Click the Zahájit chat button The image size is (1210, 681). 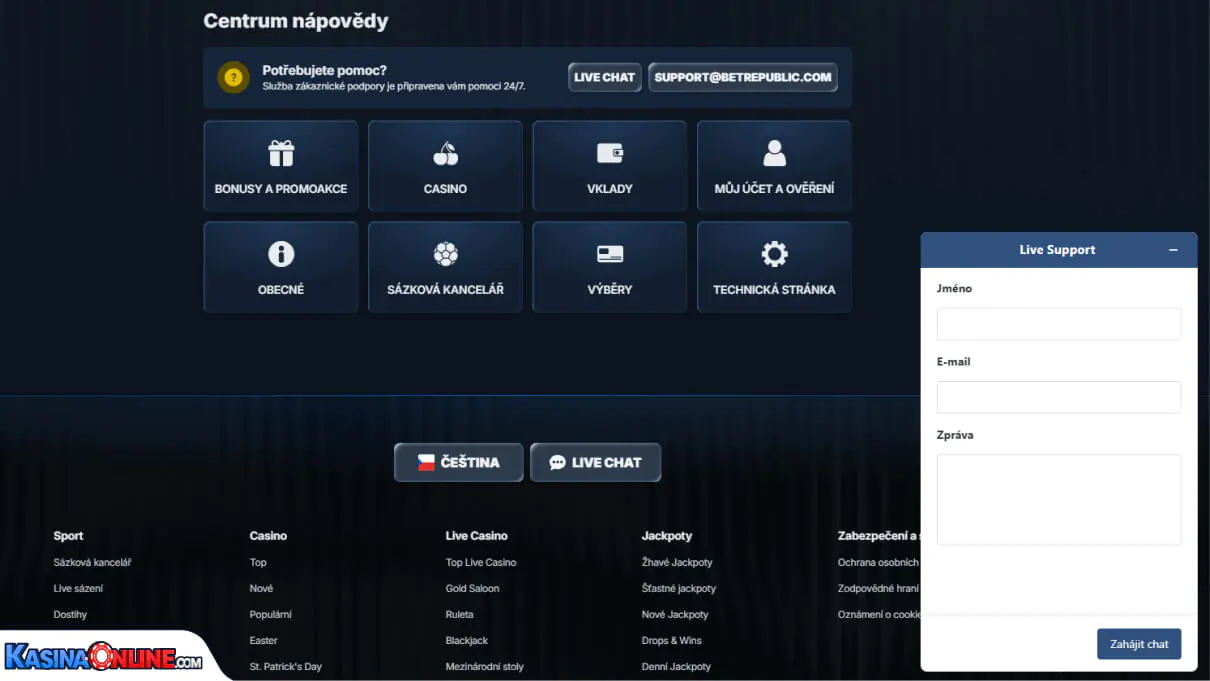point(1138,644)
